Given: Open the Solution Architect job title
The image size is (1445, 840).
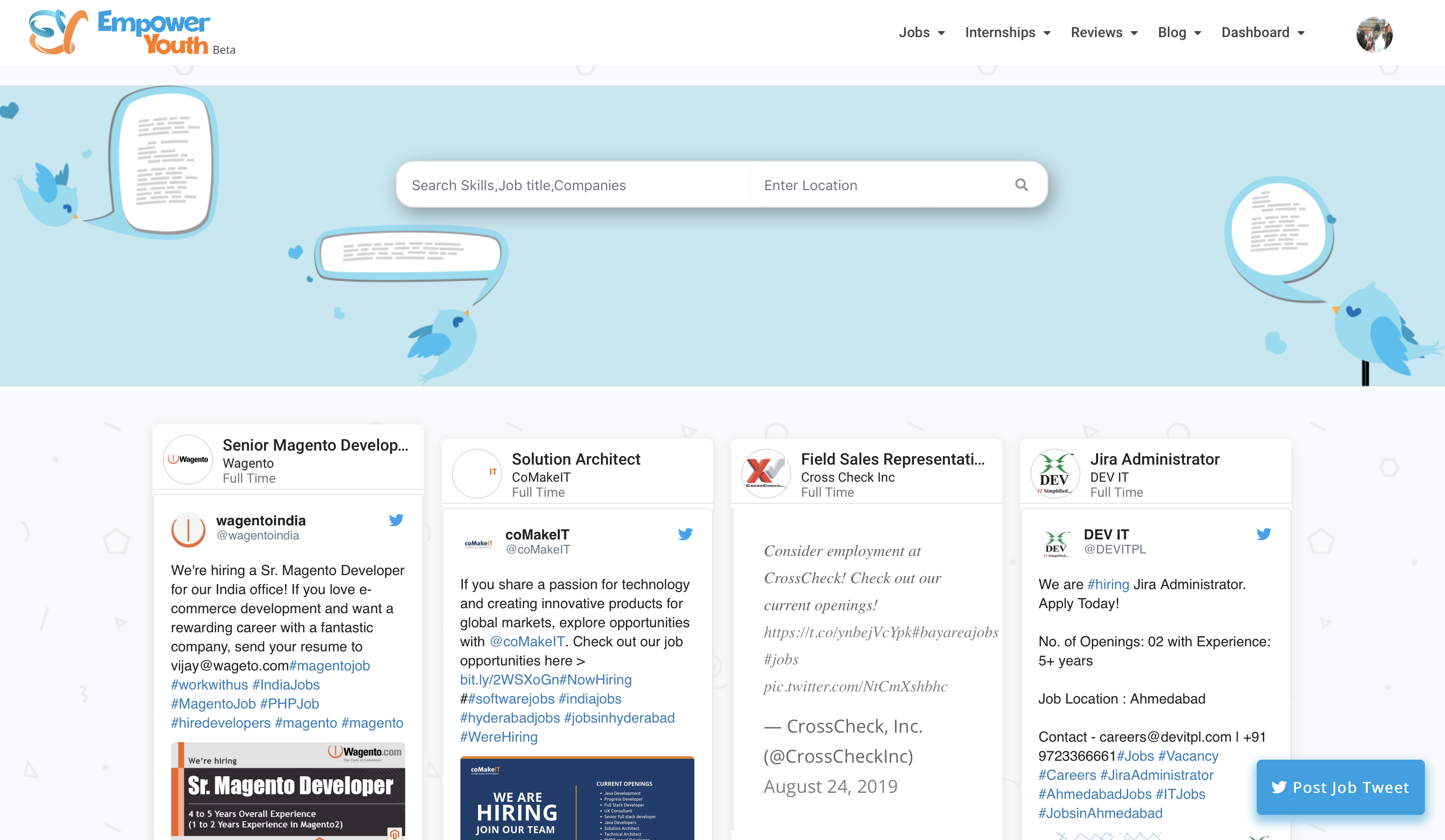Looking at the screenshot, I should 576,459.
